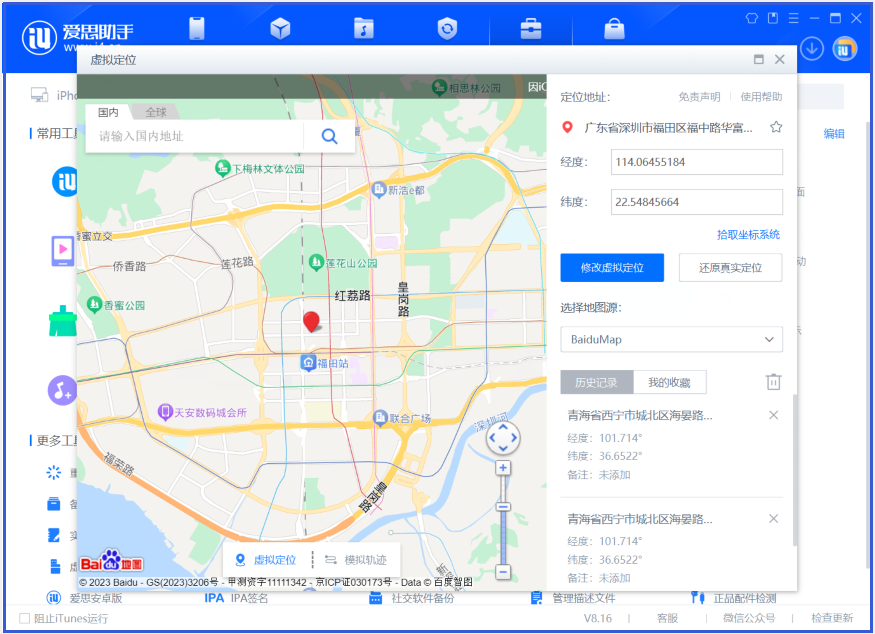Click the orange iU account avatar icon

844,49
